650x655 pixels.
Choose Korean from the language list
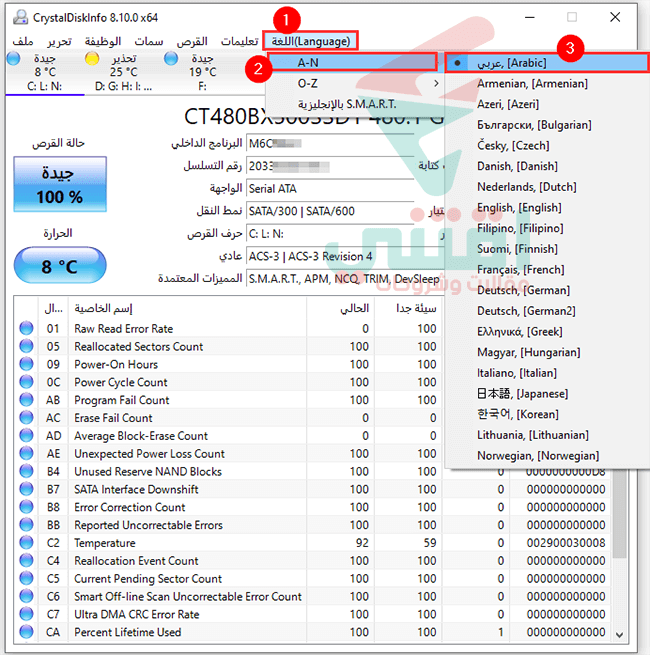pyautogui.click(x=547, y=414)
